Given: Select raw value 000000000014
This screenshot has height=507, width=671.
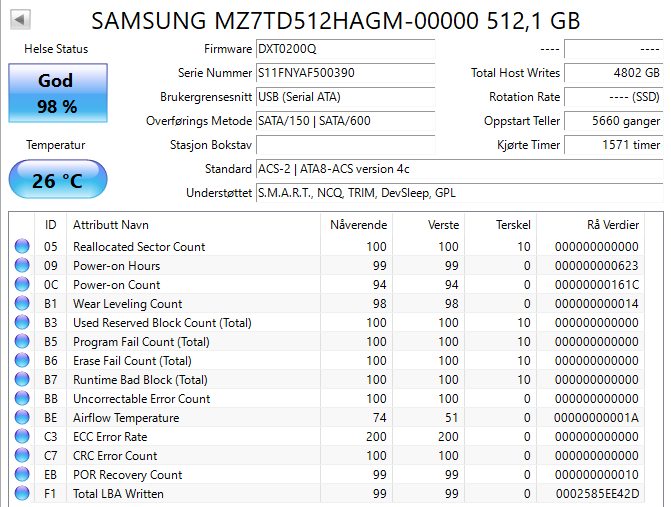Looking at the screenshot, I should click(x=597, y=304).
